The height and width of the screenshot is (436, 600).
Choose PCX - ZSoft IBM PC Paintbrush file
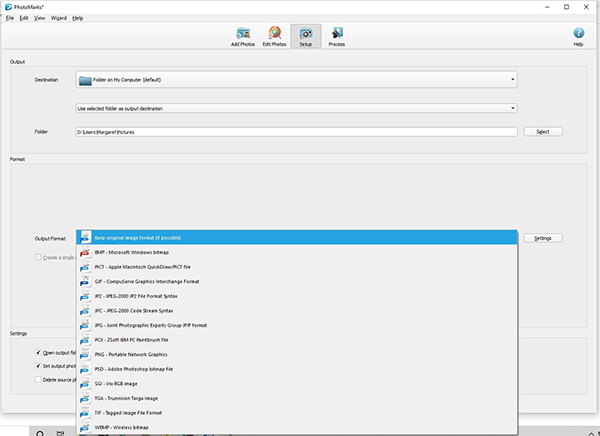(x=297, y=340)
